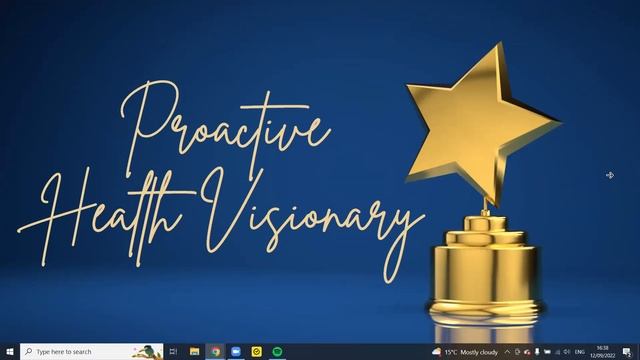Open network settings tray icon
This screenshot has height=360, width=640.
point(558,352)
